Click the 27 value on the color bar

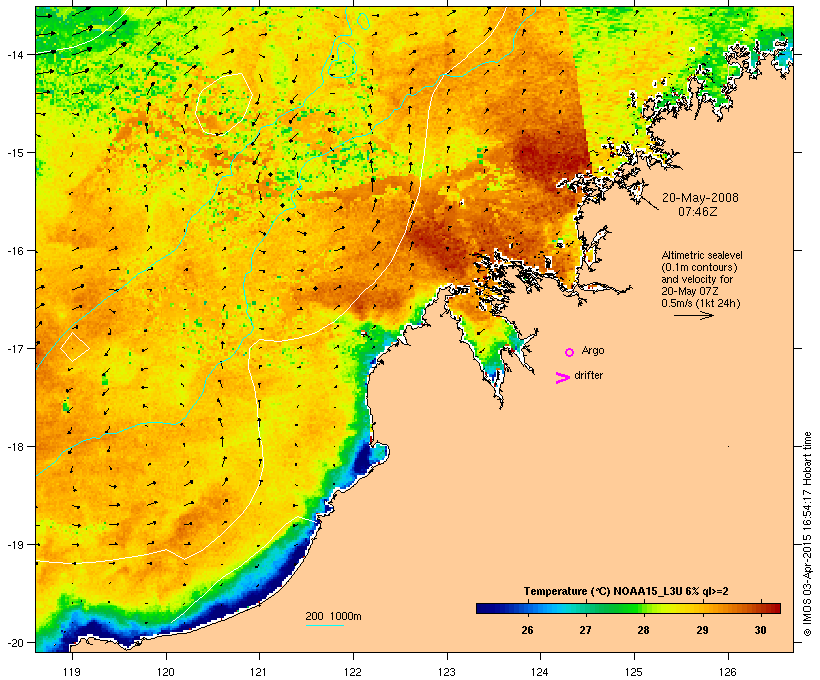pos(585,630)
